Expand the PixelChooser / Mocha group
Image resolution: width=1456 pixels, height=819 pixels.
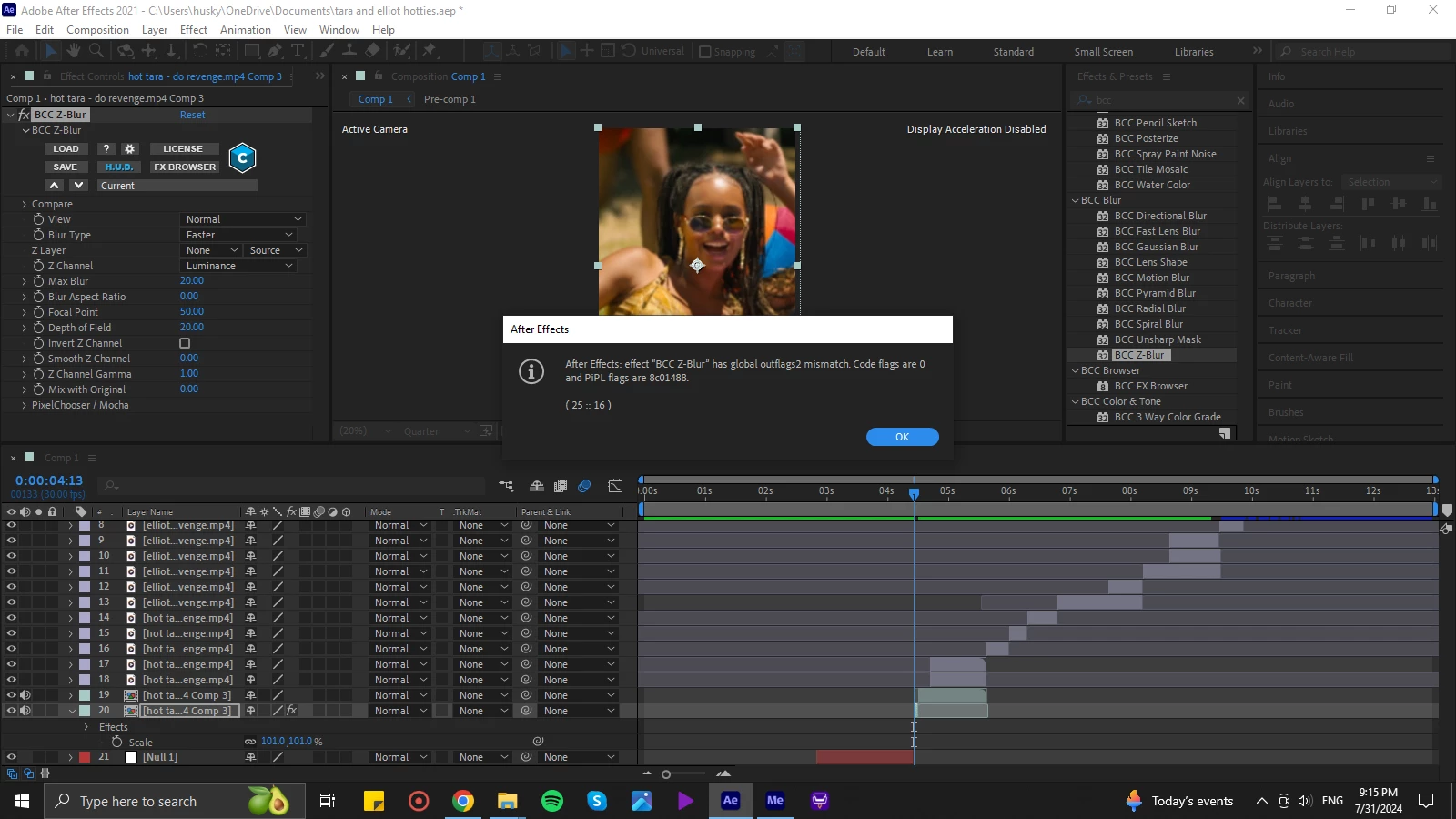tap(25, 406)
